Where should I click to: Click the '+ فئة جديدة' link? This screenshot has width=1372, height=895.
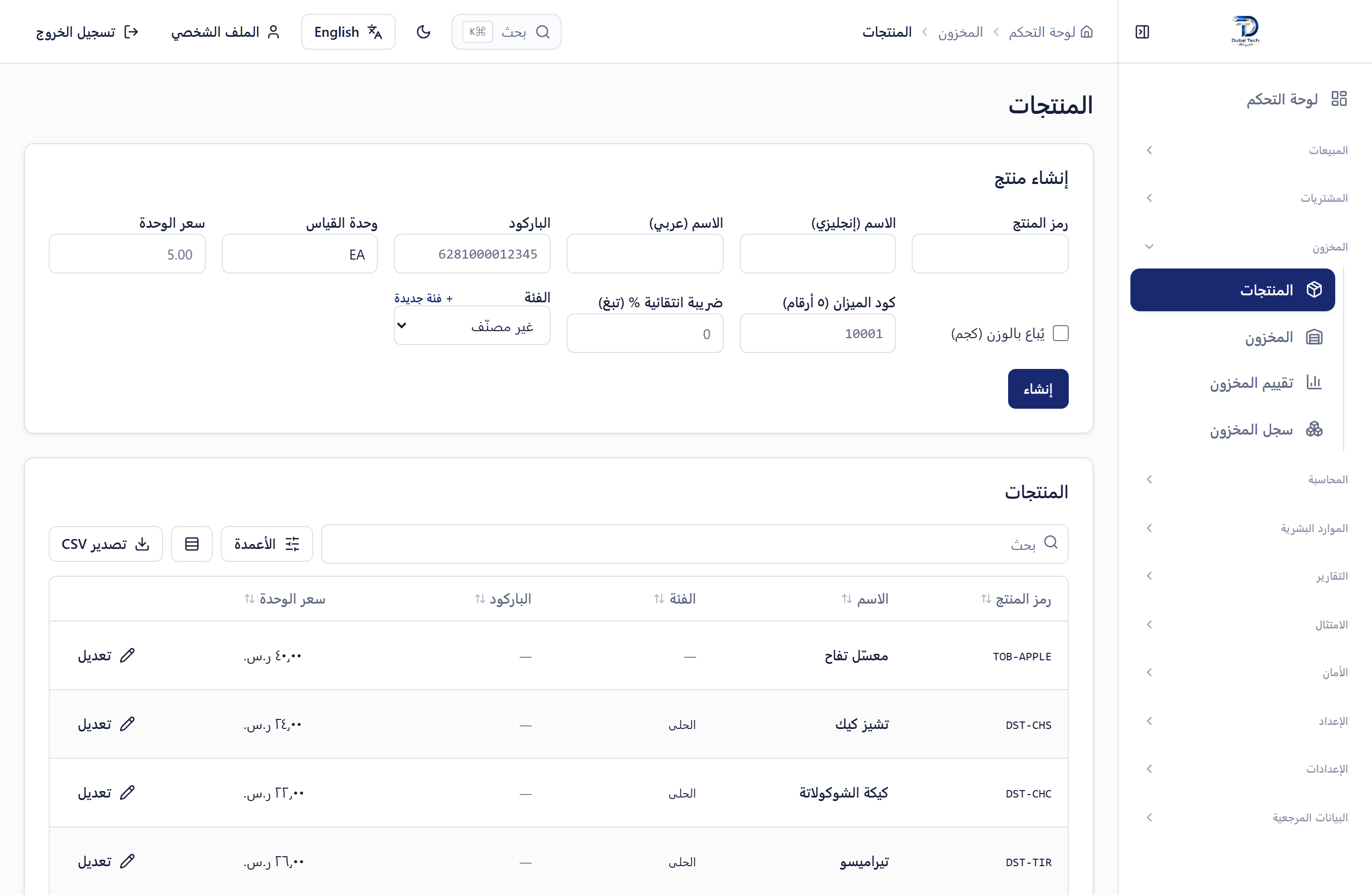pos(424,298)
